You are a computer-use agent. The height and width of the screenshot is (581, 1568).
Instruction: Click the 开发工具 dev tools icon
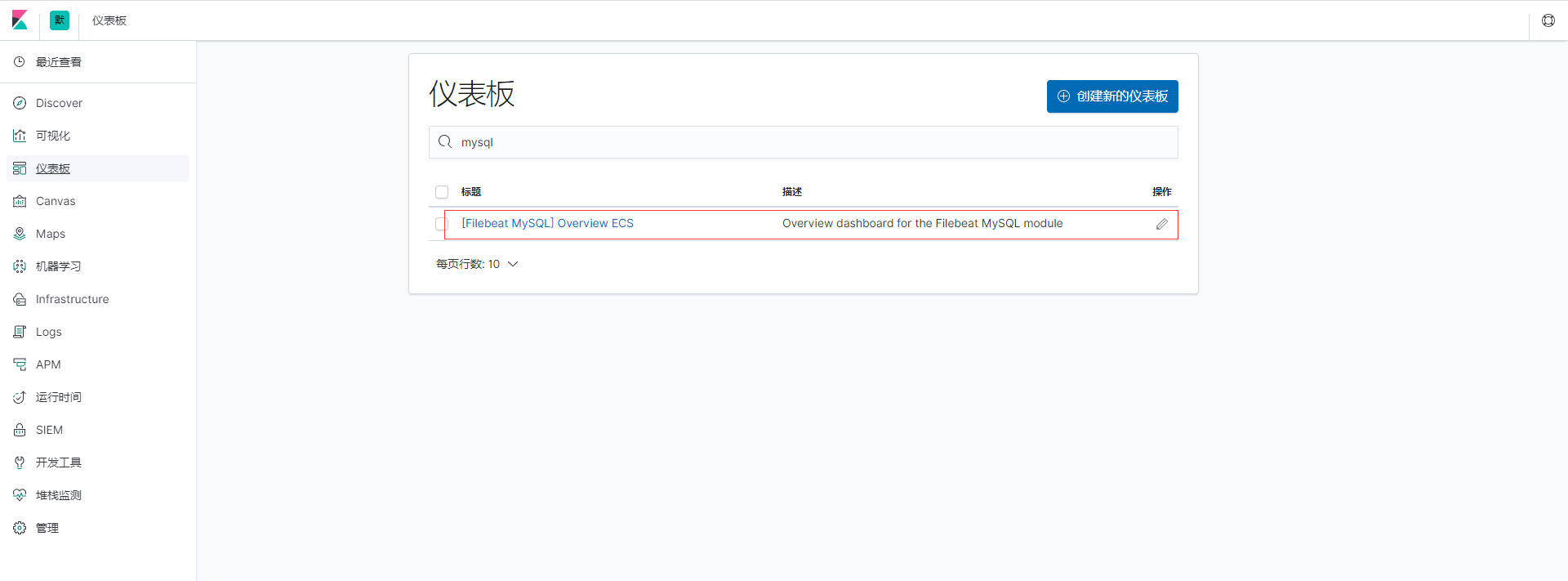(20, 463)
